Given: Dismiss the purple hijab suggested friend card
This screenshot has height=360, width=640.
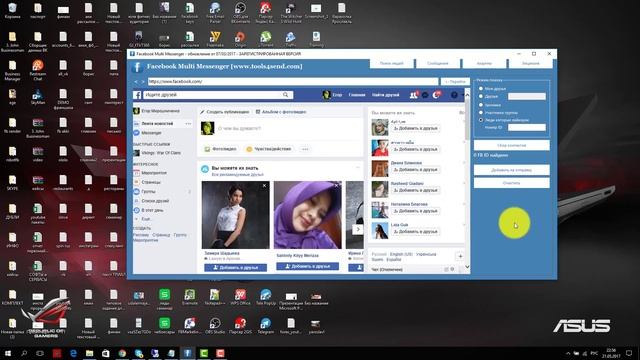Looking at the screenshot, I should (336, 186).
